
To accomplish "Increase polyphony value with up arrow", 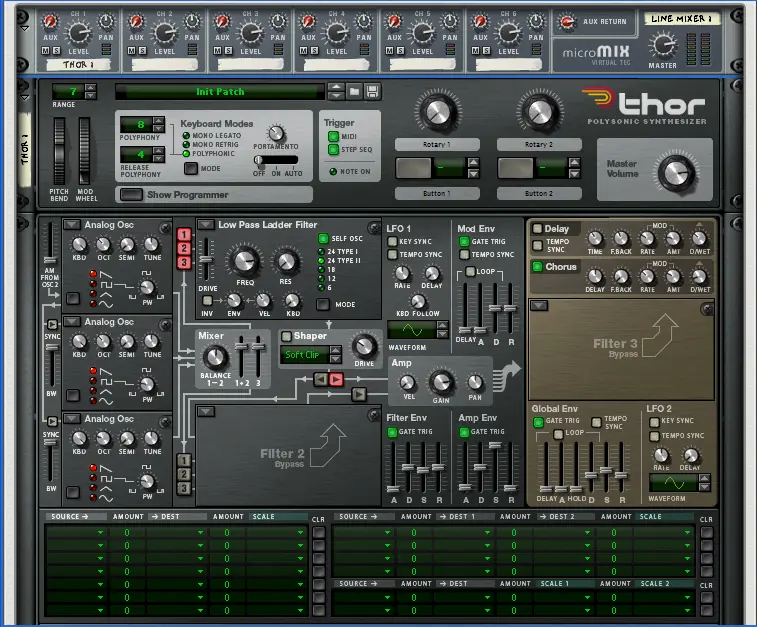I will [158, 121].
